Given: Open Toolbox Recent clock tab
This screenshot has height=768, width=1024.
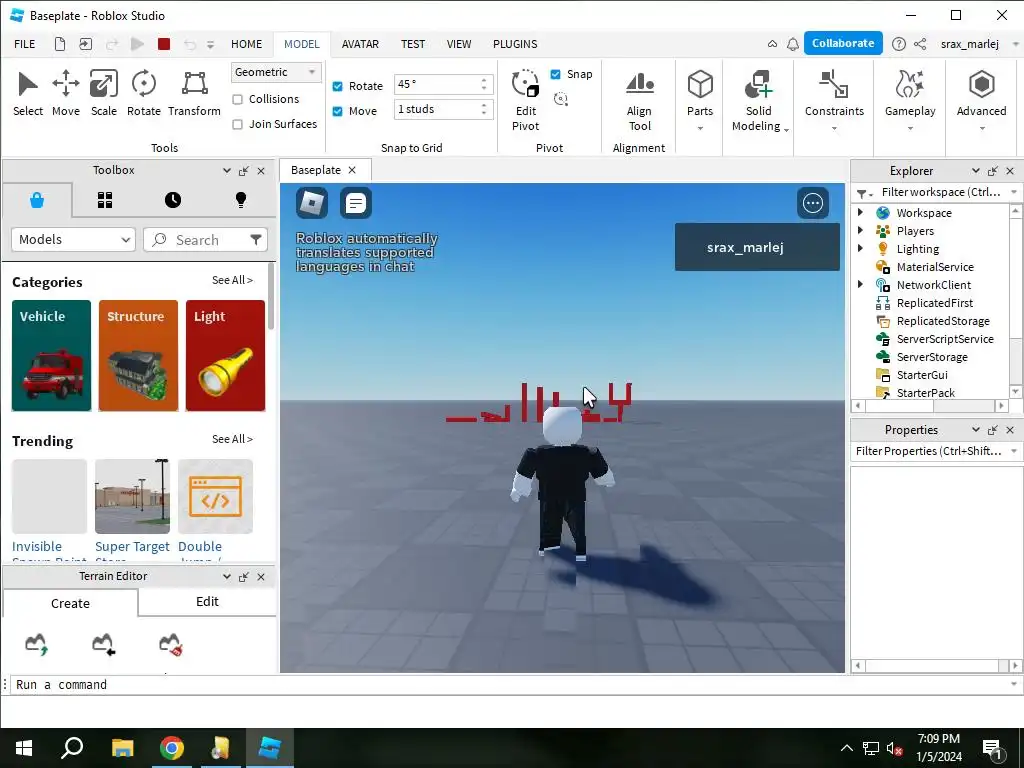Looking at the screenshot, I should [x=173, y=200].
